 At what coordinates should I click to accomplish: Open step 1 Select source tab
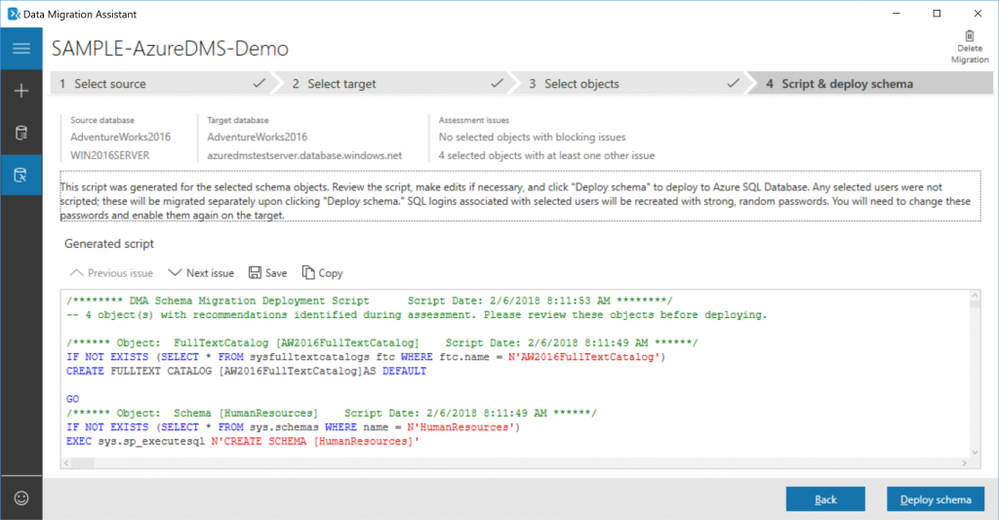click(162, 83)
